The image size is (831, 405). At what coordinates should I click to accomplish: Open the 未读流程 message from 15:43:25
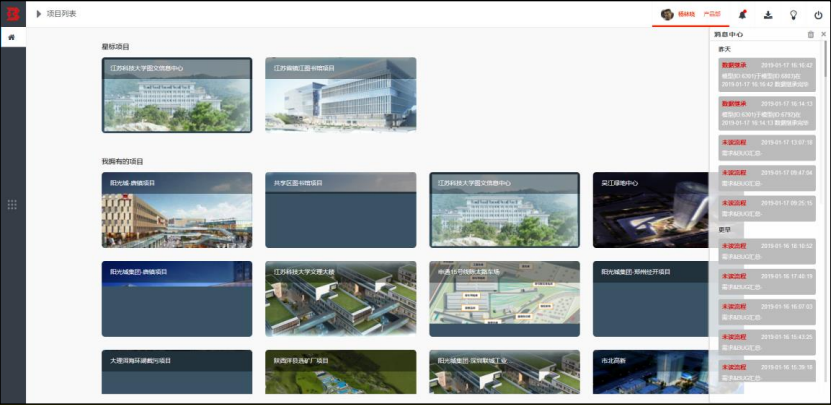pos(767,342)
